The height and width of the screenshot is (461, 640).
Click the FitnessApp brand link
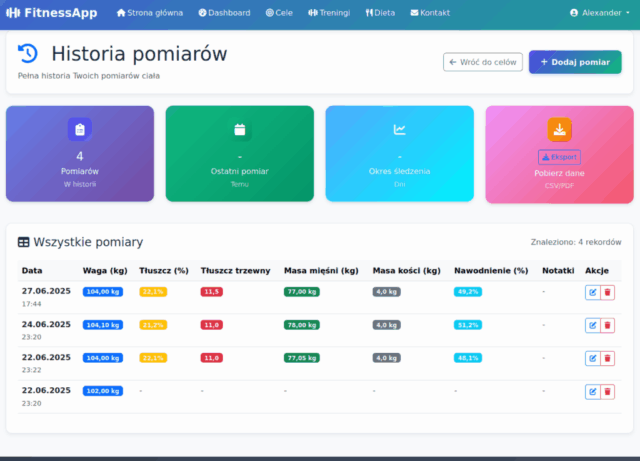coord(52,13)
